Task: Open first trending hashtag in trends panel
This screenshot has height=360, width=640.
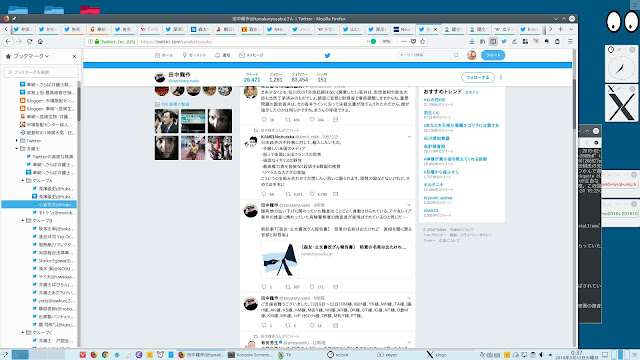Action: [434, 100]
